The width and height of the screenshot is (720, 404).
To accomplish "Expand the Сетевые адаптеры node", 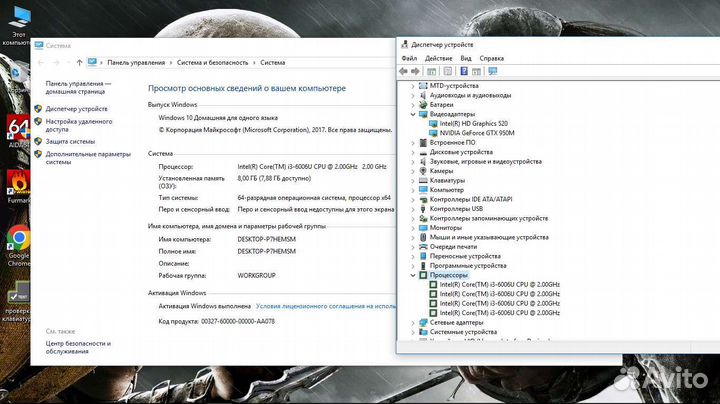I will (413, 323).
